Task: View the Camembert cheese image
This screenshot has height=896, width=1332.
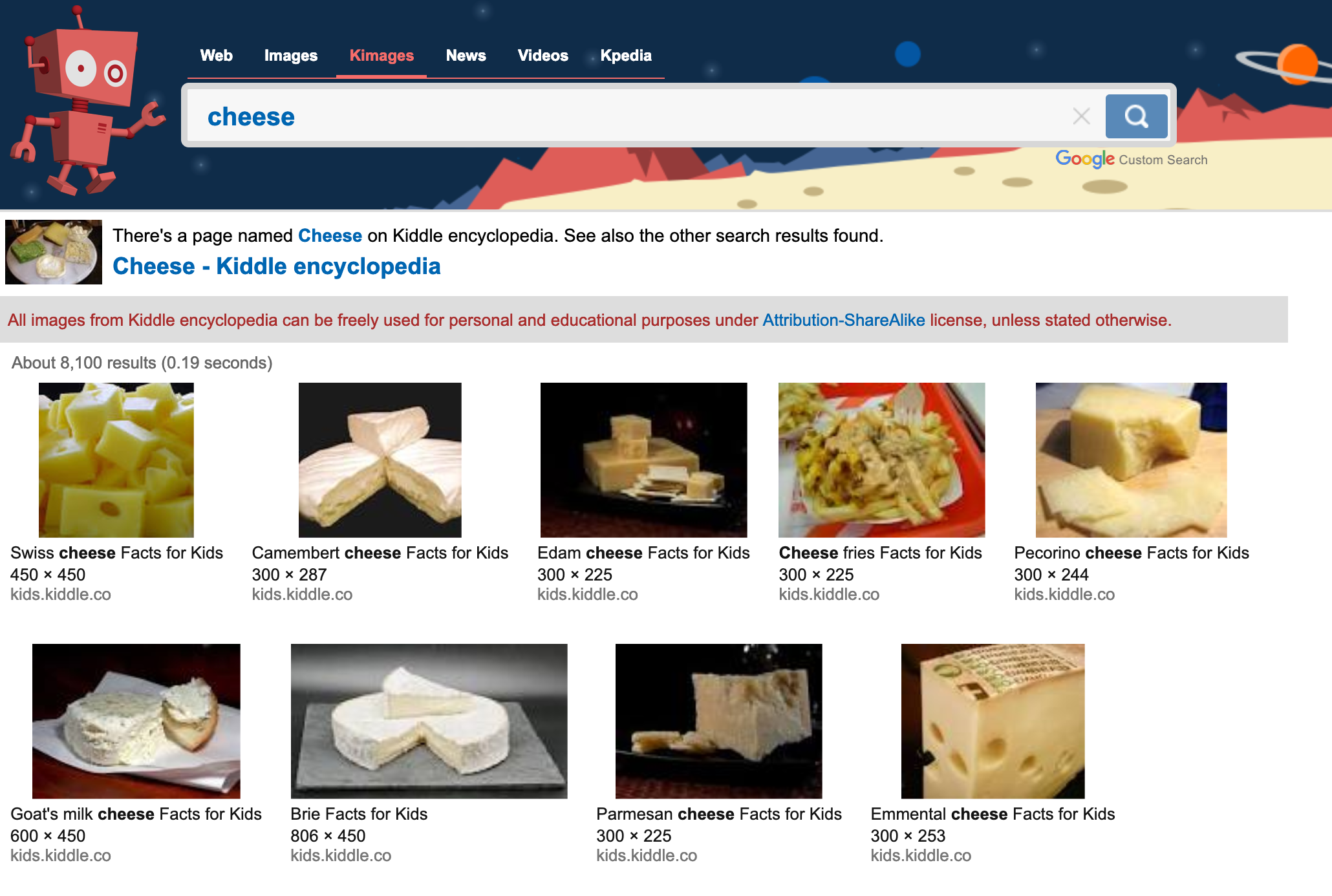Action: pos(380,460)
